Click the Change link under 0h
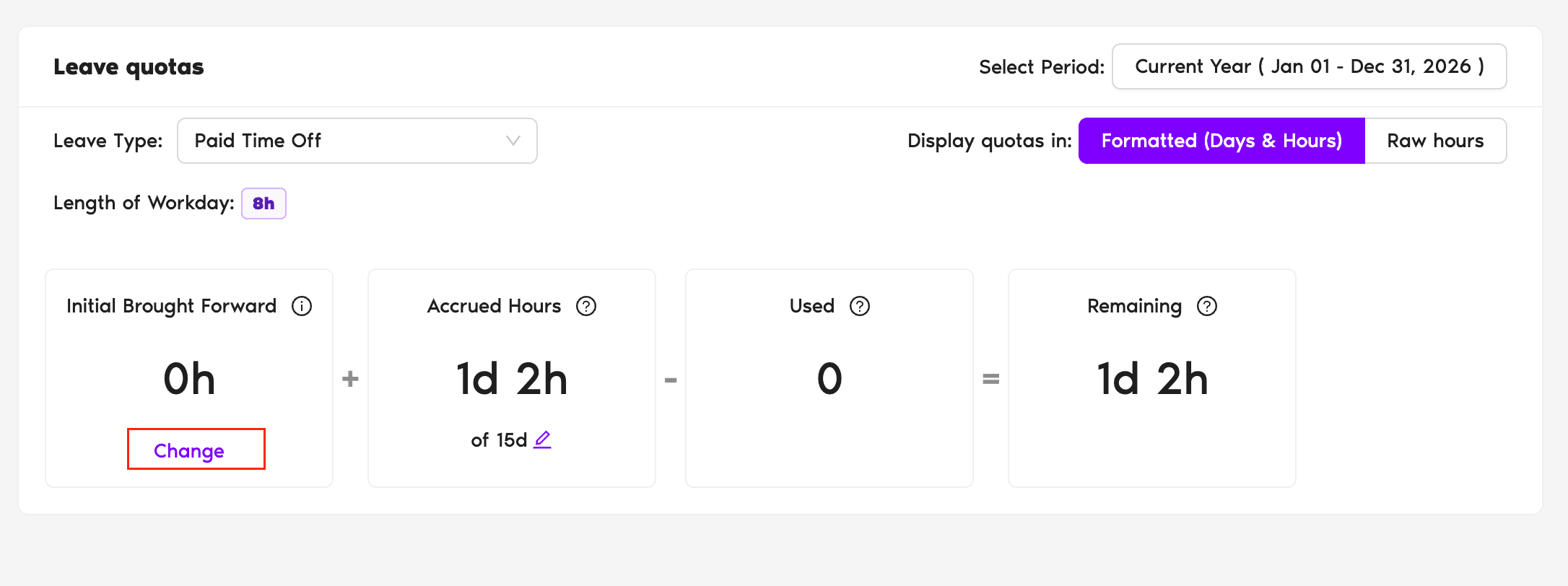 189,451
